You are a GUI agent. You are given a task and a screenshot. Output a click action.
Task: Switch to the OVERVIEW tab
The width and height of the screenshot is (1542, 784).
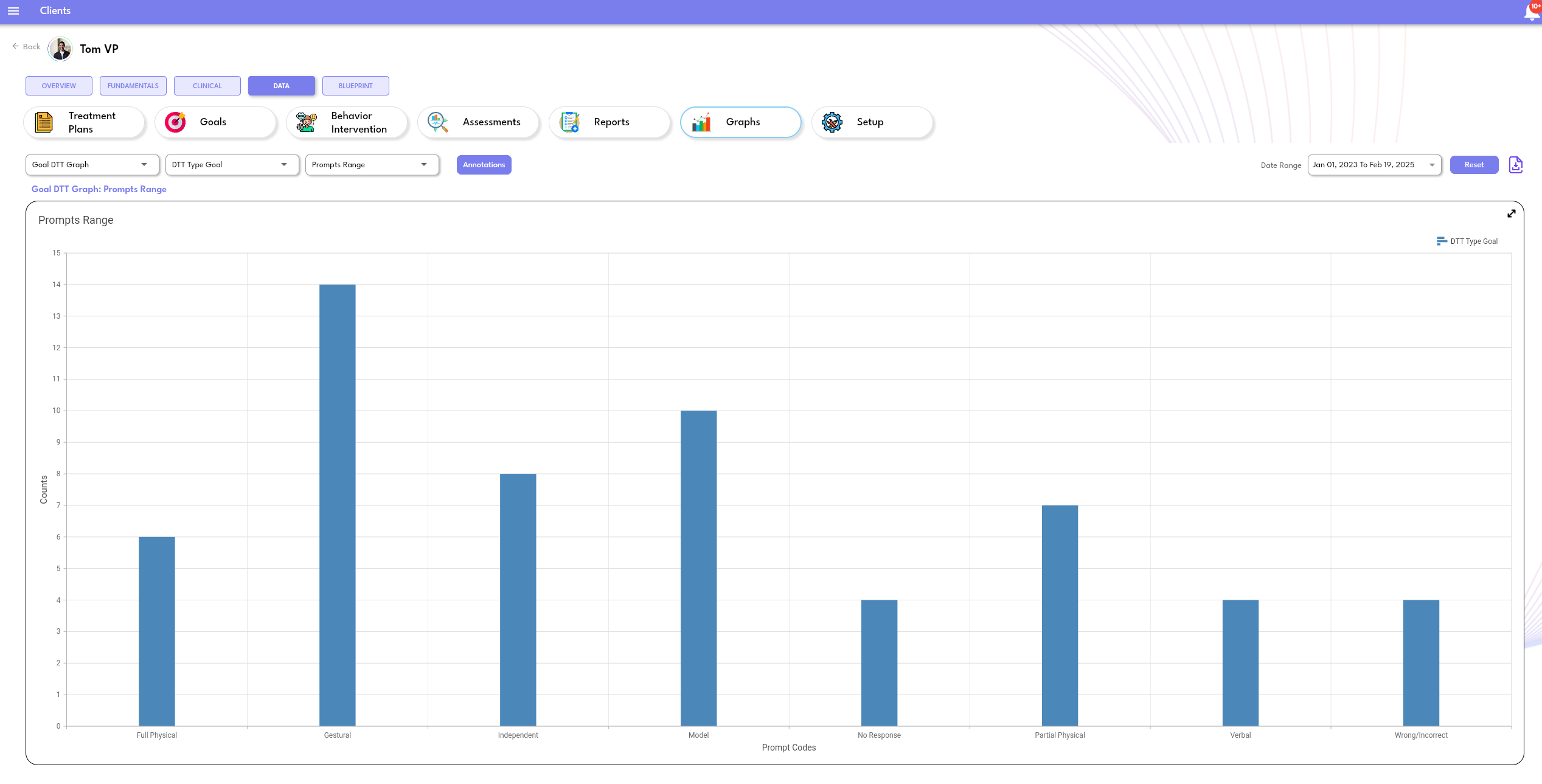[59, 86]
